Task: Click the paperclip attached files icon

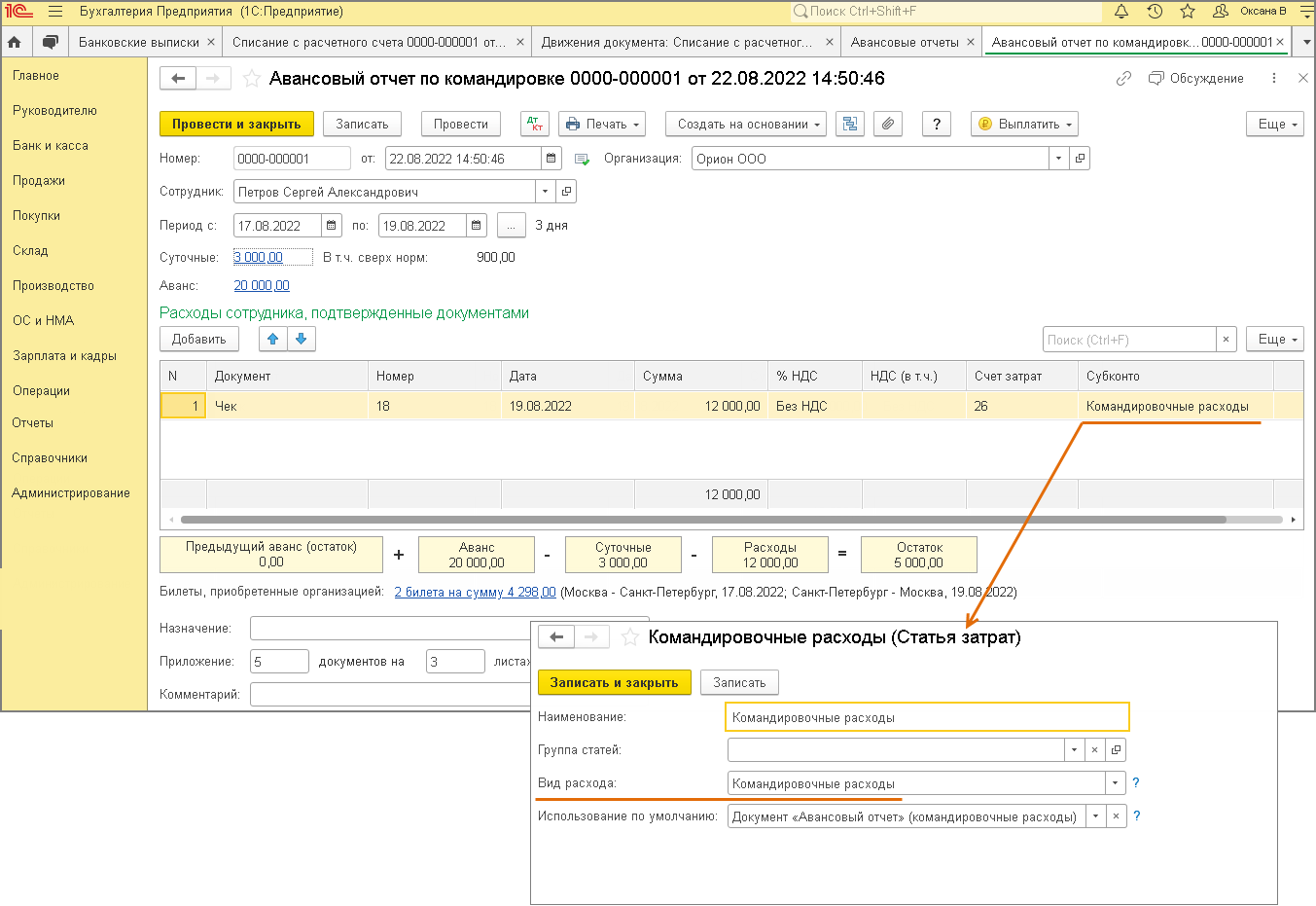Action: pyautogui.click(x=887, y=124)
